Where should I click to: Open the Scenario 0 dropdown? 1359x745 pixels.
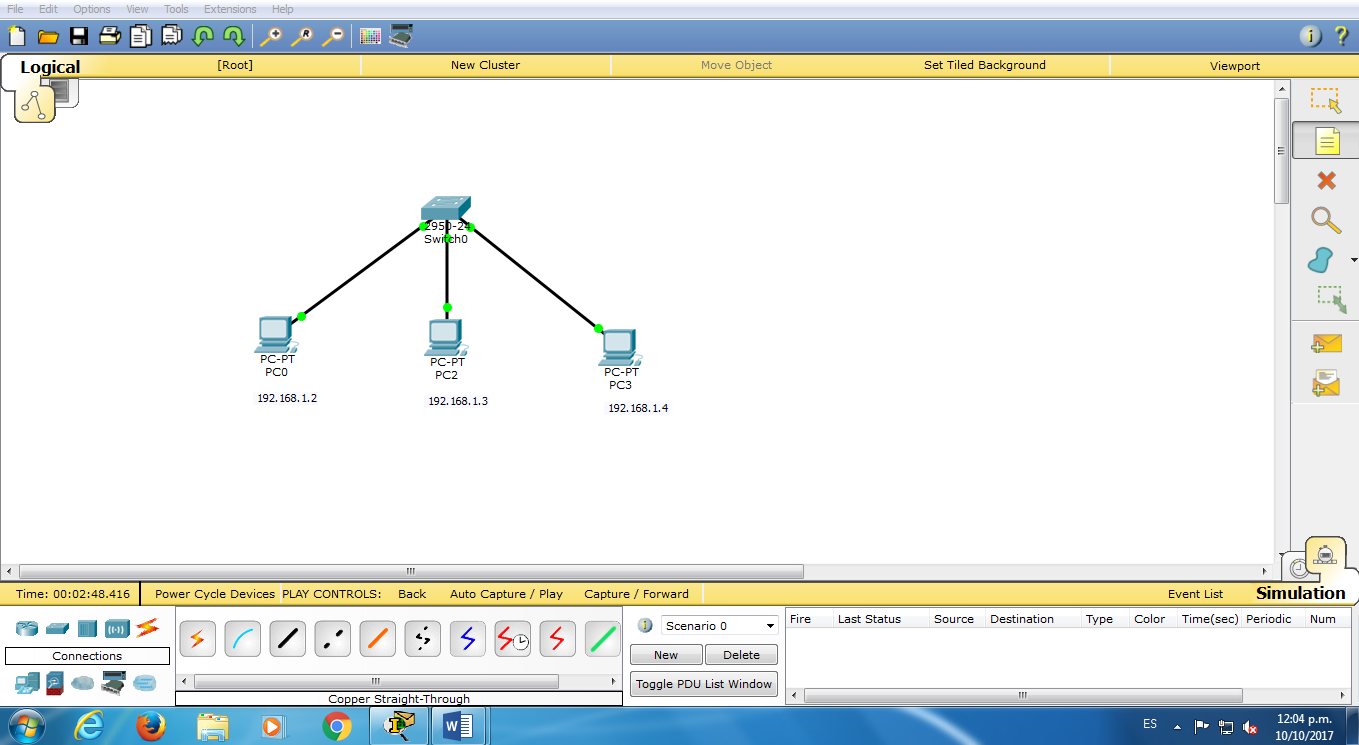pos(719,625)
